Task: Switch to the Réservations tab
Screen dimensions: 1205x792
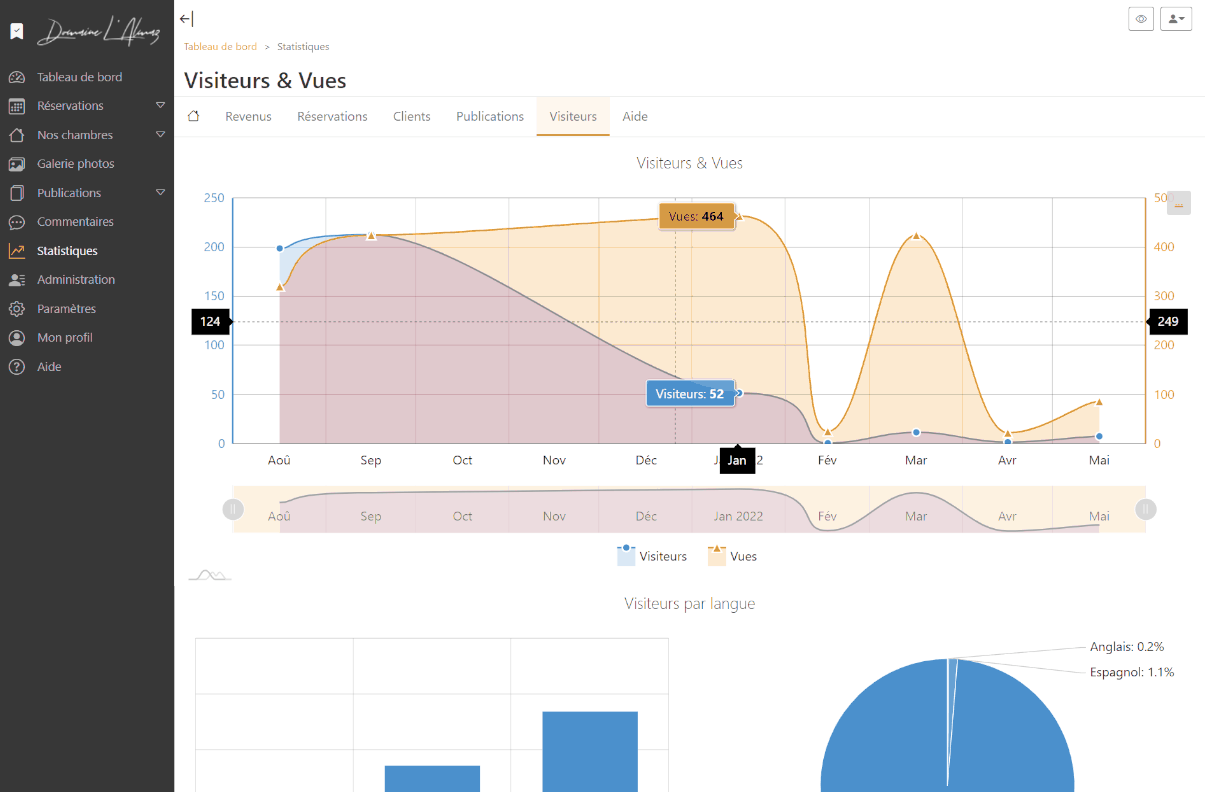Action: point(332,116)
